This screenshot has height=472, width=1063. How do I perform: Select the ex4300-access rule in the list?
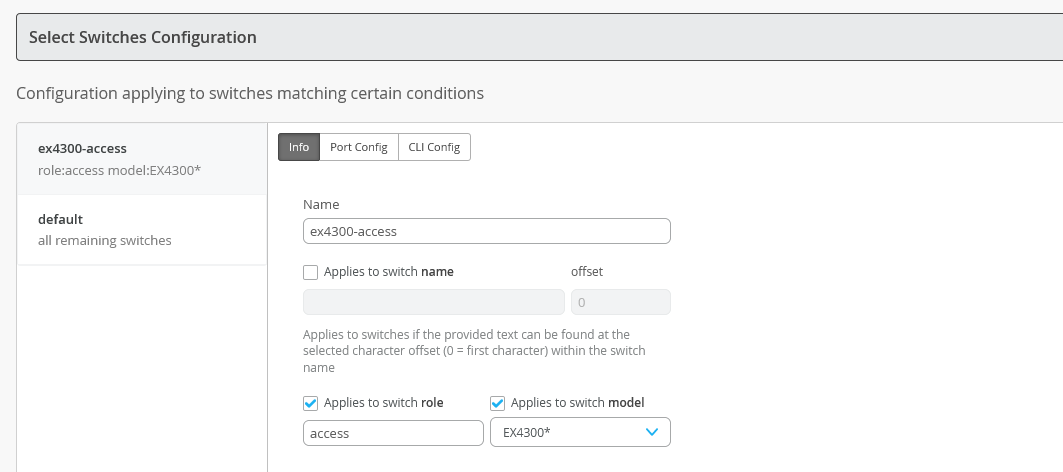tap(142, 159)
